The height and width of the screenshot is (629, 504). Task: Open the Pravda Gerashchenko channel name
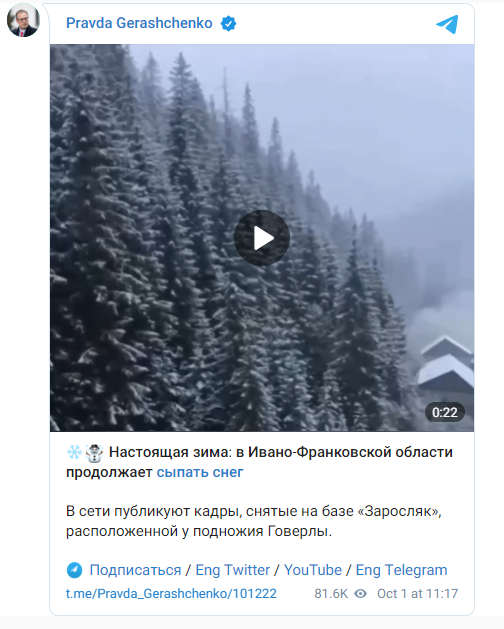[139, 23]
